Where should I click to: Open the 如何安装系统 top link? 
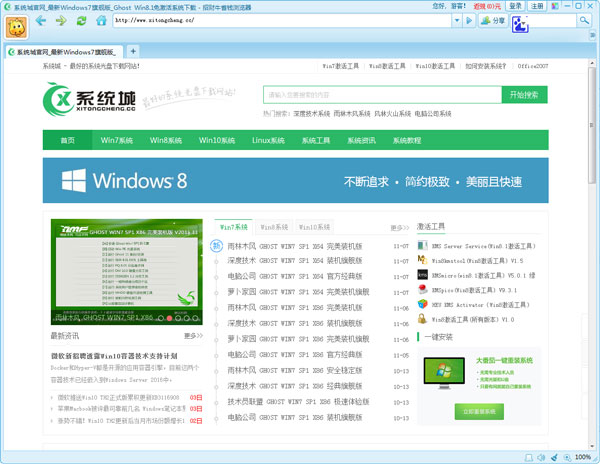click(x=486, y=66)
